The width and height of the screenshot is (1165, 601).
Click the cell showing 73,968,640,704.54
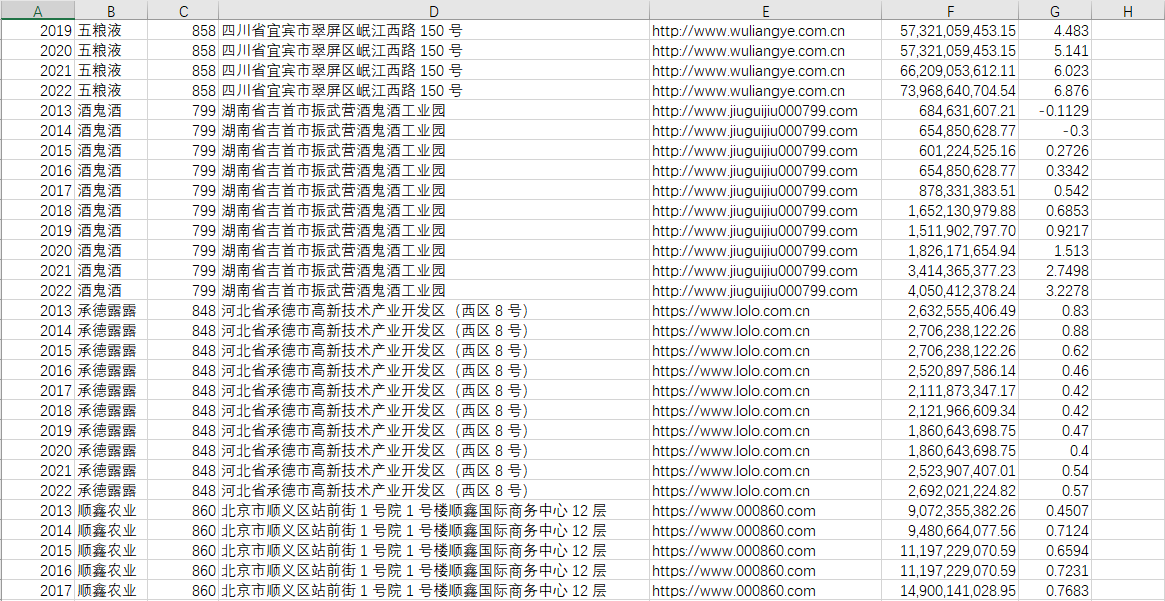[950, 91]
